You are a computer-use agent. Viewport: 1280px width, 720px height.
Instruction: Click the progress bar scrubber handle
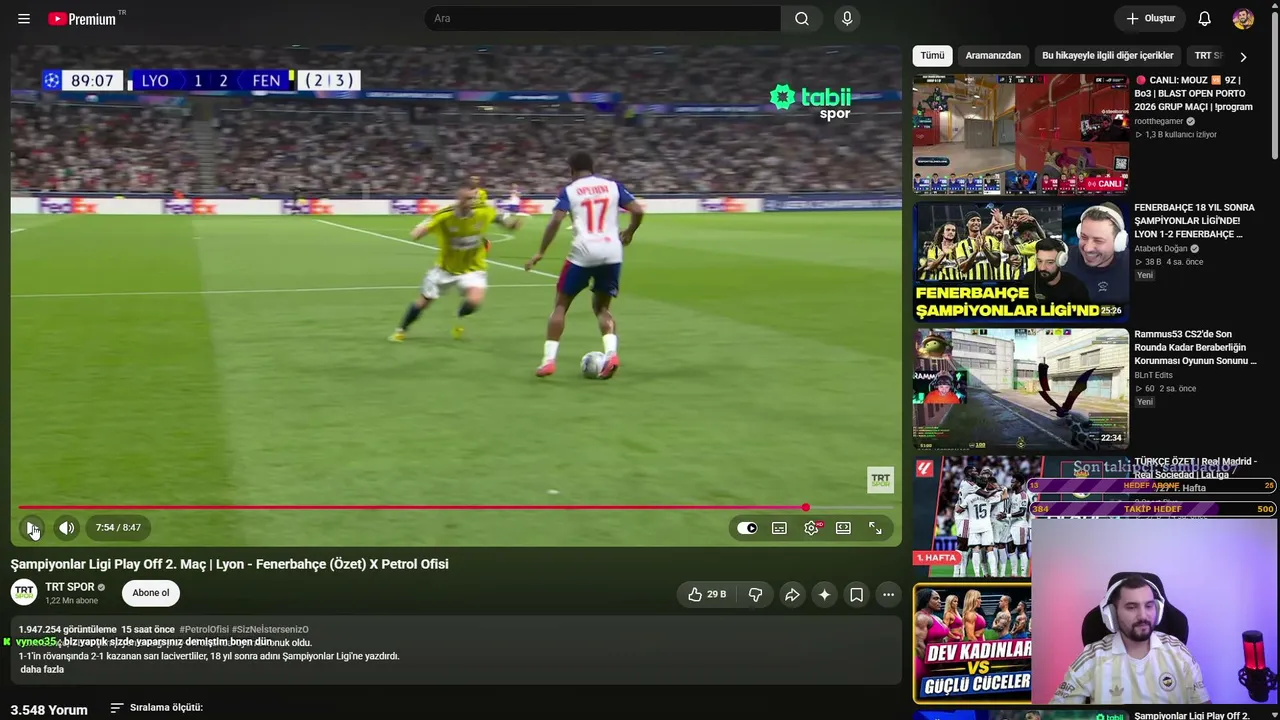(806, 508)
